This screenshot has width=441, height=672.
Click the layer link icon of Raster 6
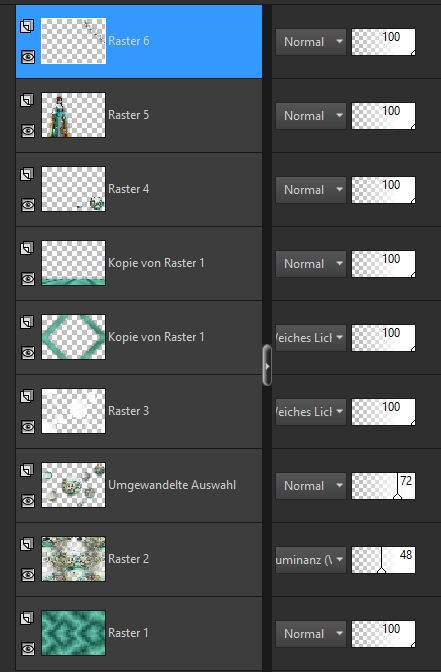pos(27,27)
